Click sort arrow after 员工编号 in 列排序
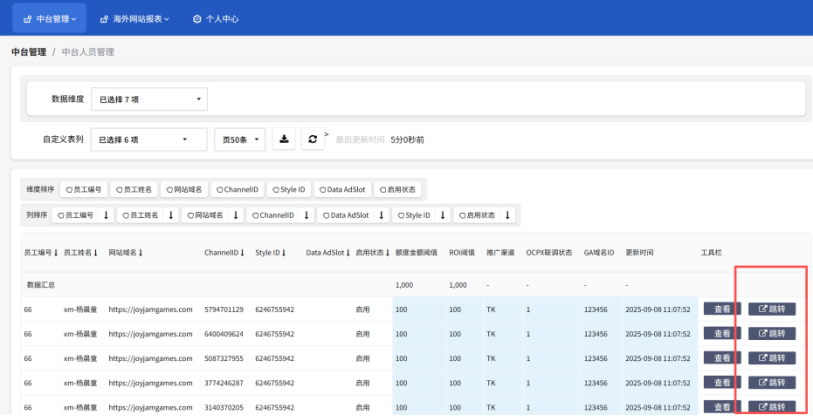The height and width of the screenshot is (416, 813). [106, 215]
